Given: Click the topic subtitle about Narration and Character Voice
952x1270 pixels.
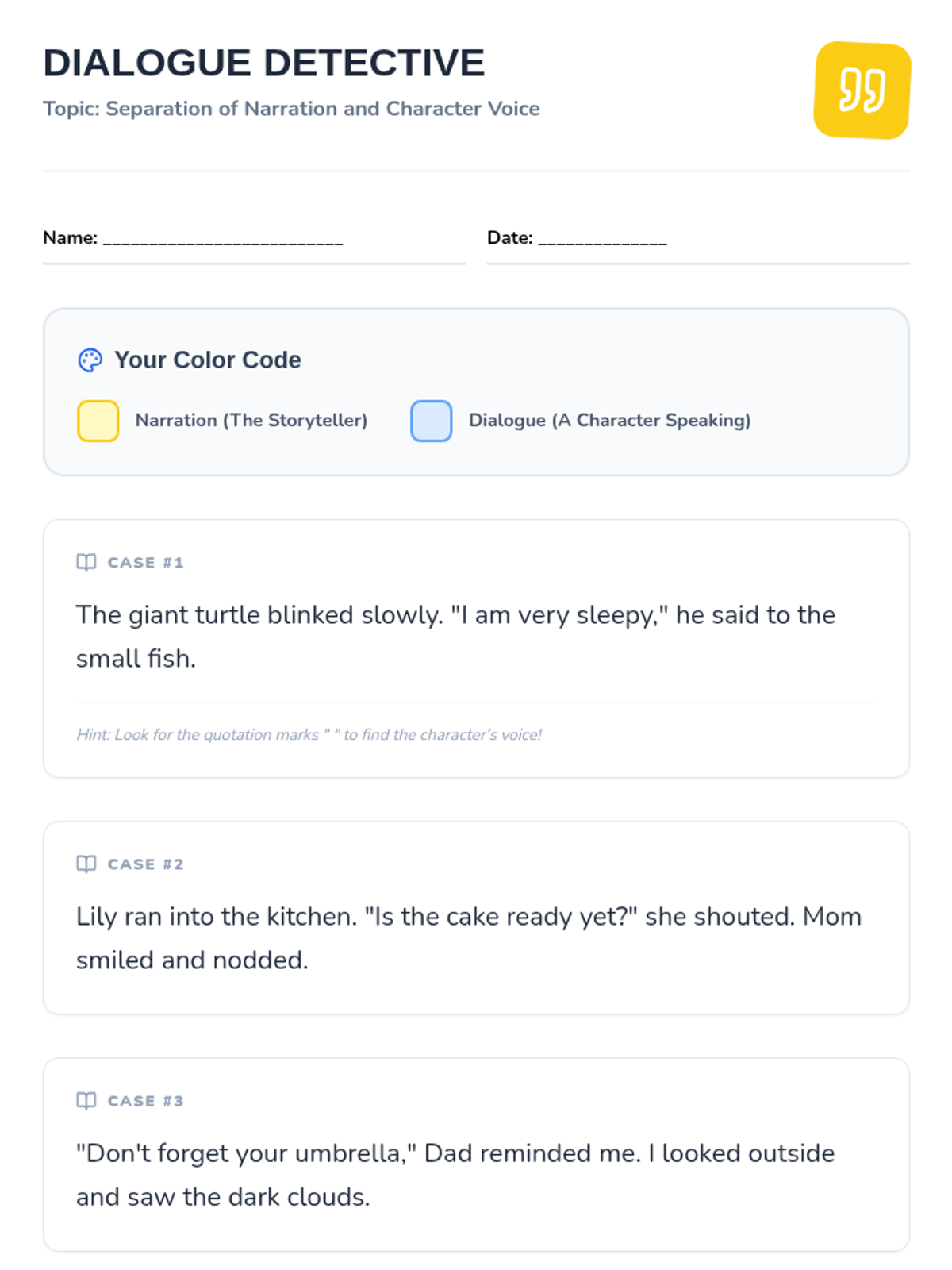Looking at the screenshot, I should point(291,109).
